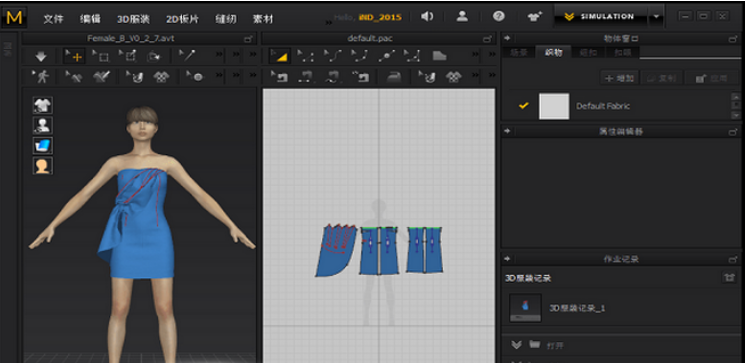Toggle the avatar head render icon
Image resolution: width=745 pixels, height=363 pixels.
[43, 166]
